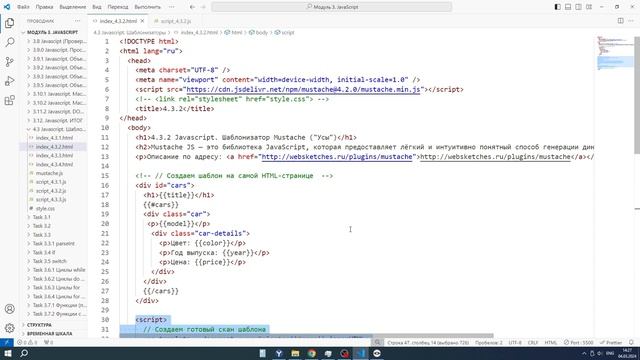Toggle primary sidebar layout icon

point(558,7)
